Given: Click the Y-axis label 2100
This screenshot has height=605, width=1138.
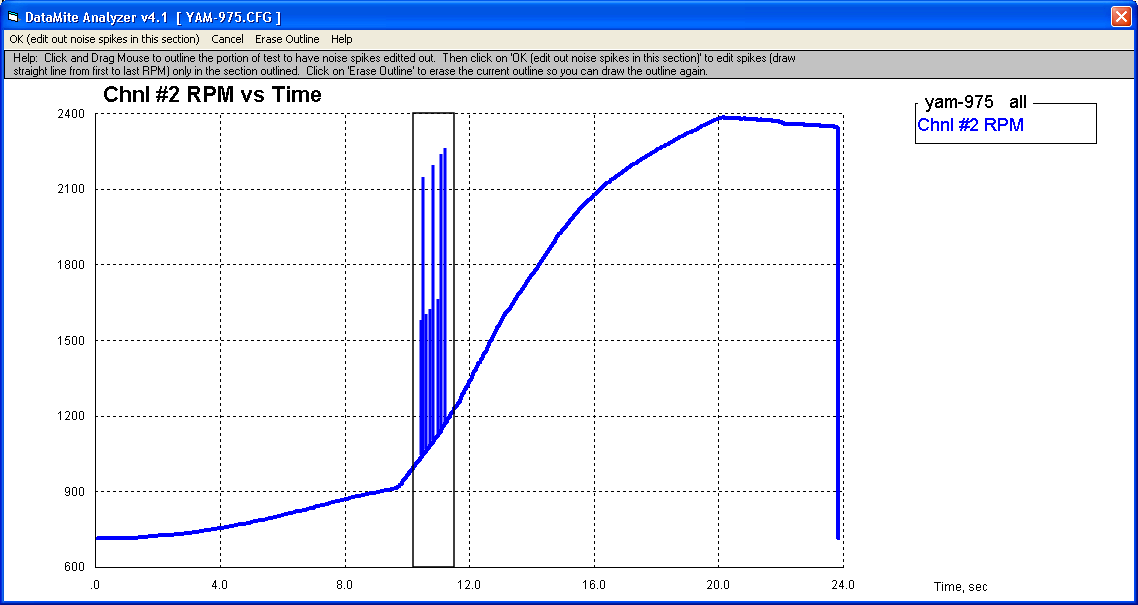Looking at the screenshot, I should [71, 189].
